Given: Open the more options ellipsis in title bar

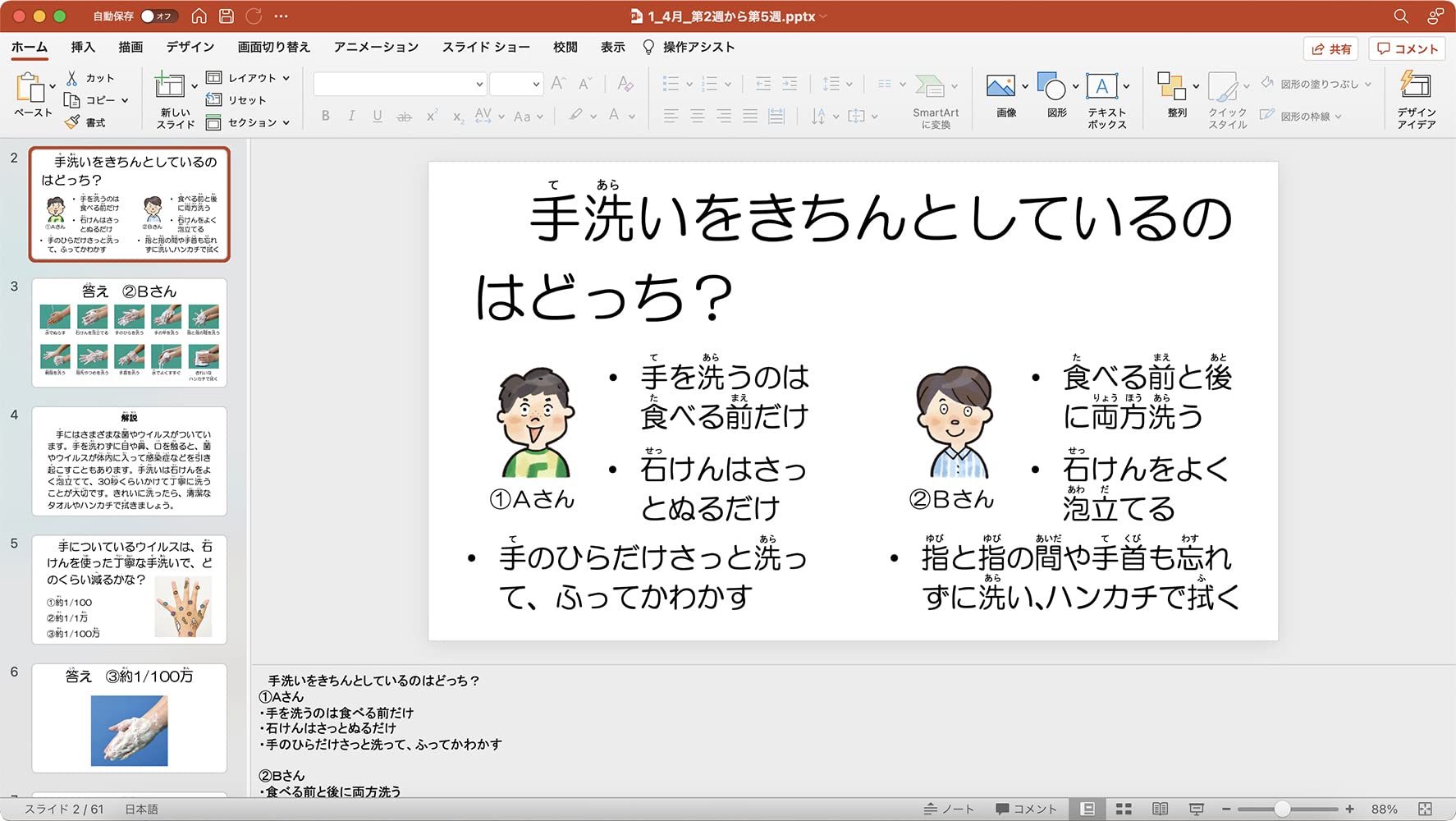Looking at the screenshot, I should pyautogui.click(x=282, y=16).
